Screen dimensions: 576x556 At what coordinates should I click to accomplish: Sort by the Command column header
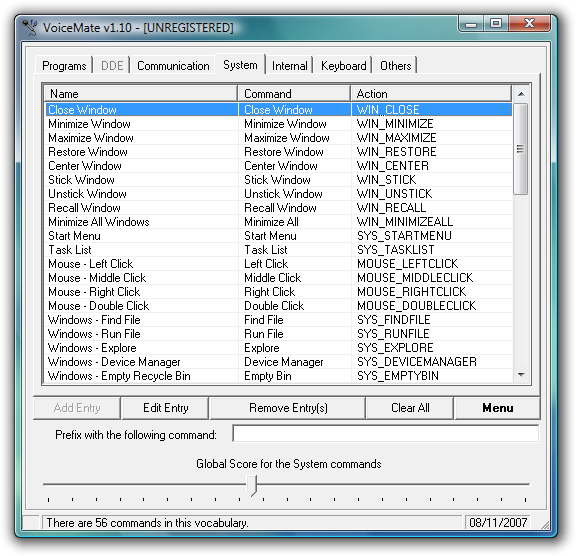tap(294, 94)
